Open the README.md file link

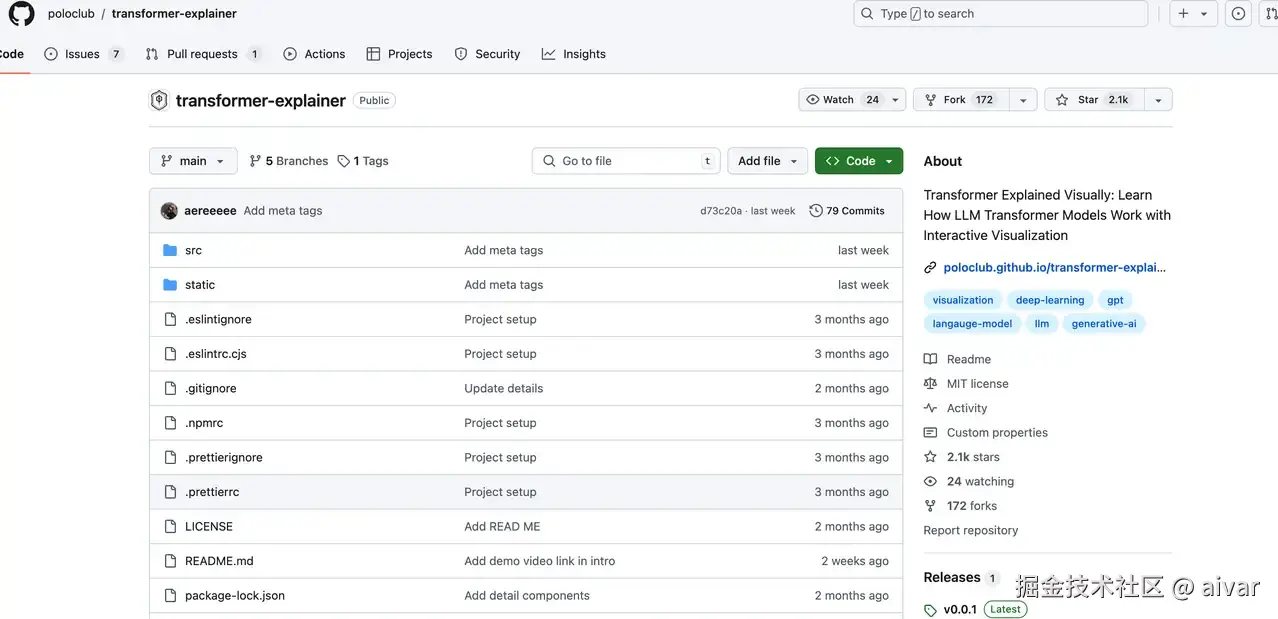point(219,561)
